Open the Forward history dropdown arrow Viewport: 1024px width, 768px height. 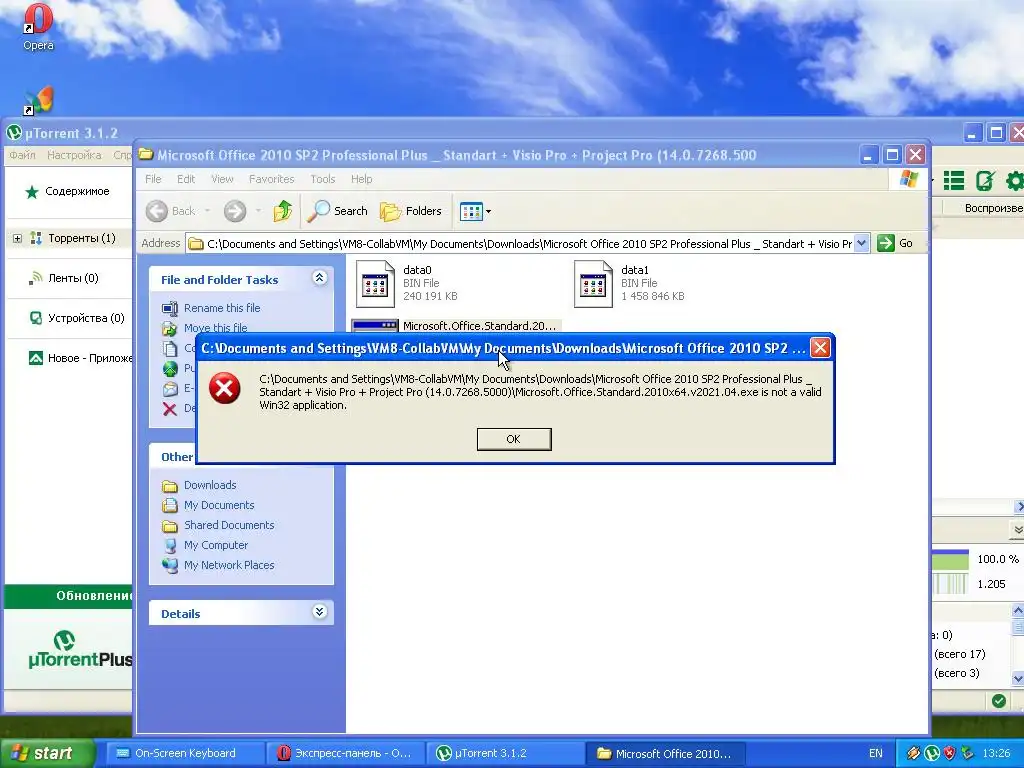pos(258,211)
